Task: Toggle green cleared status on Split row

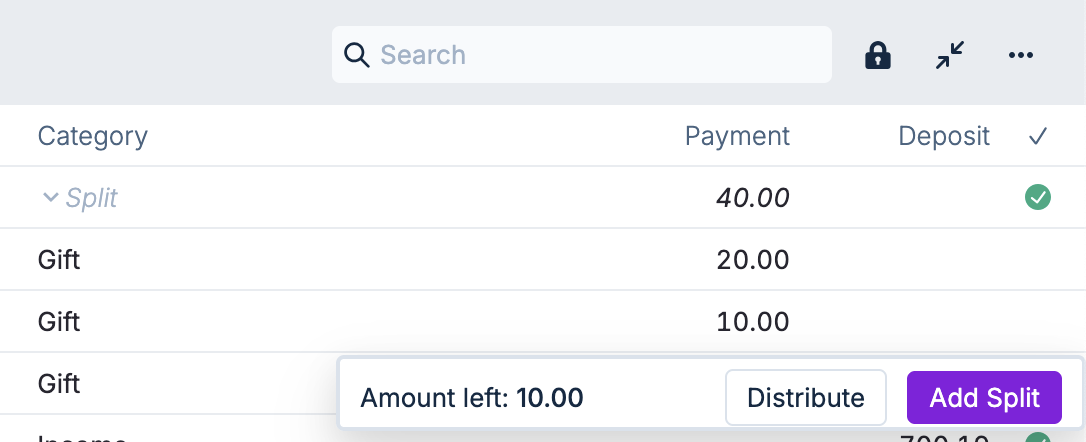Action: pyautogui.click(x=1038, y=198)
